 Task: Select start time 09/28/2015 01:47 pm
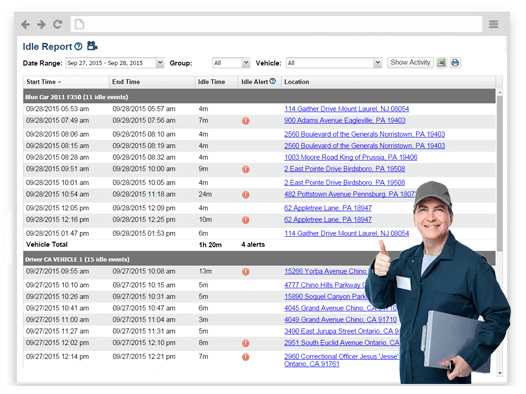57,233
